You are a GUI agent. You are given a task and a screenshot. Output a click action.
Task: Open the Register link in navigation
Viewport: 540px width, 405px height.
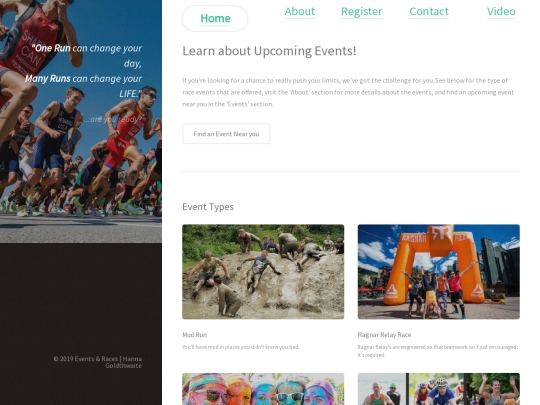(361, 11)
